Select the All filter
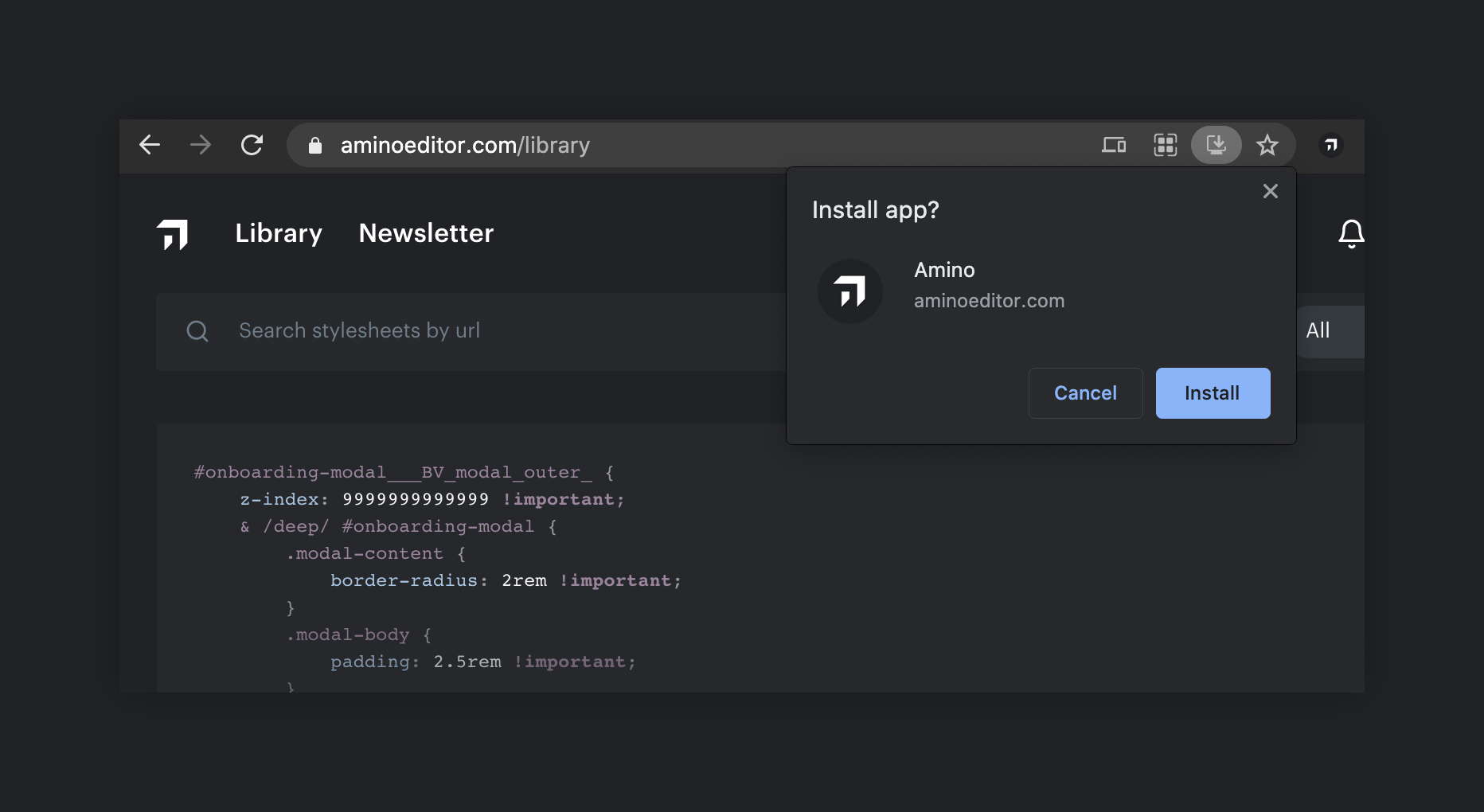The height and width of the screenshot is (812, 1484). 1330,331
